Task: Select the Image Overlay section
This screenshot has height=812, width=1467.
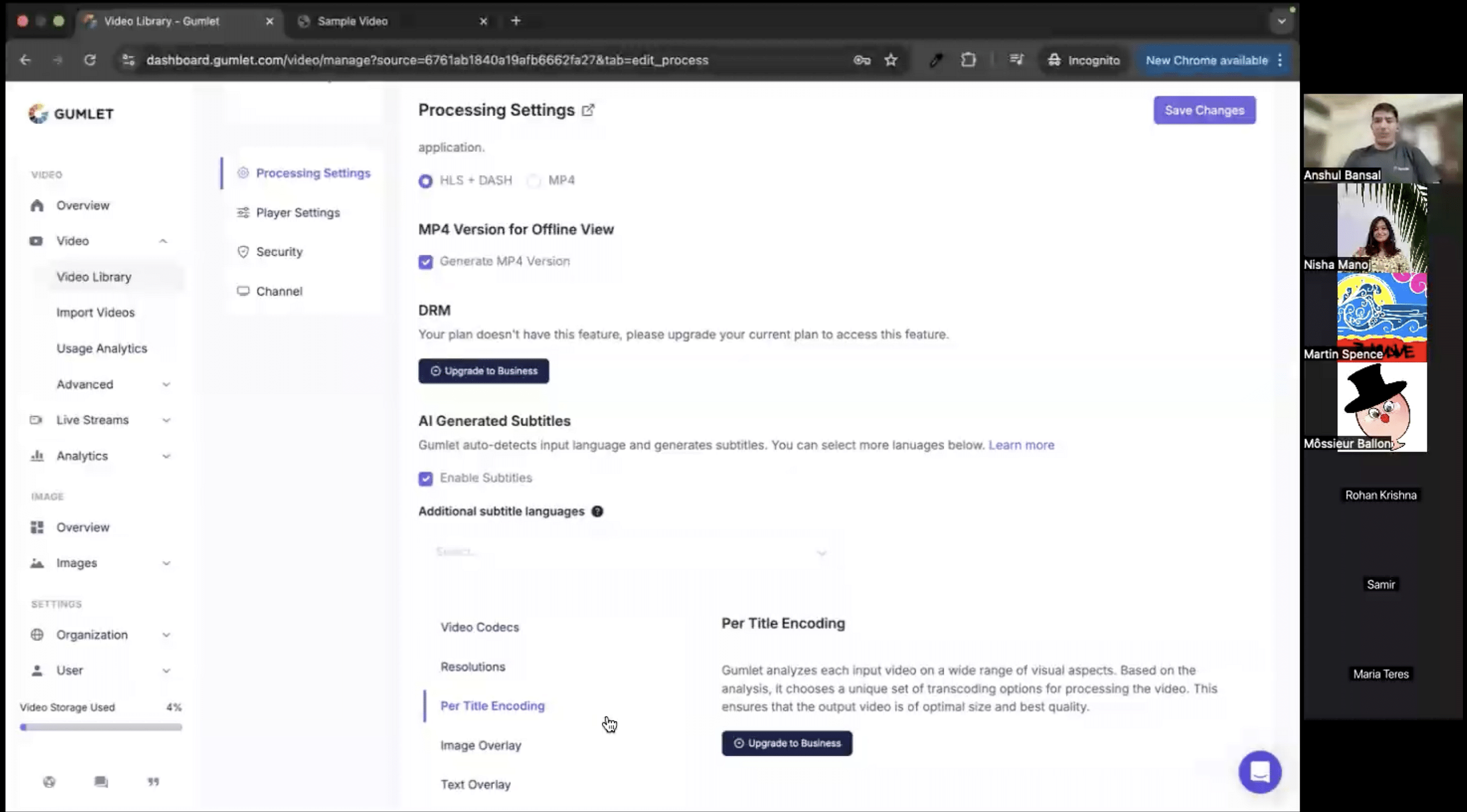Action: pos(480,745)
